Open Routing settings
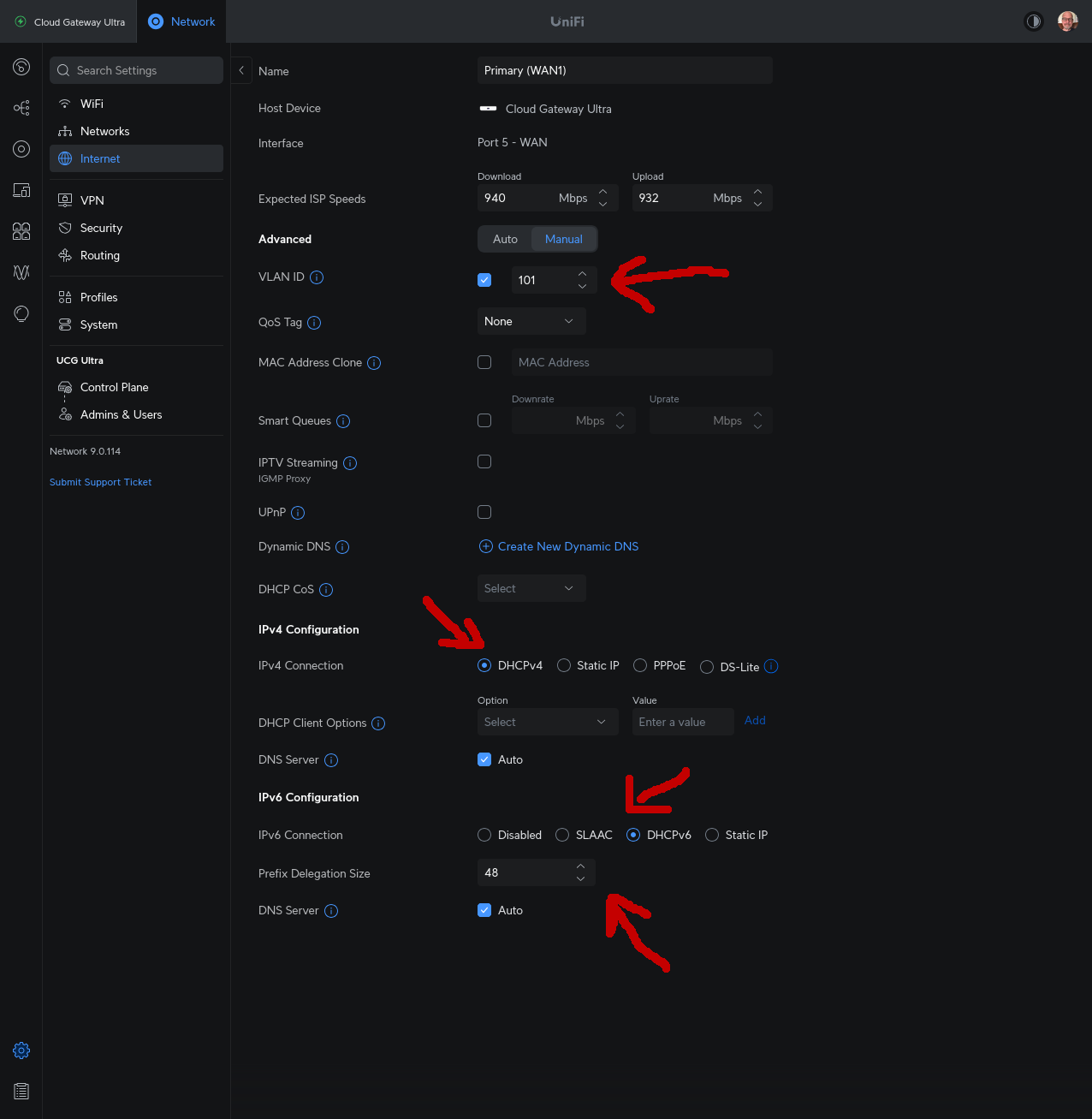 pos(136,255)
